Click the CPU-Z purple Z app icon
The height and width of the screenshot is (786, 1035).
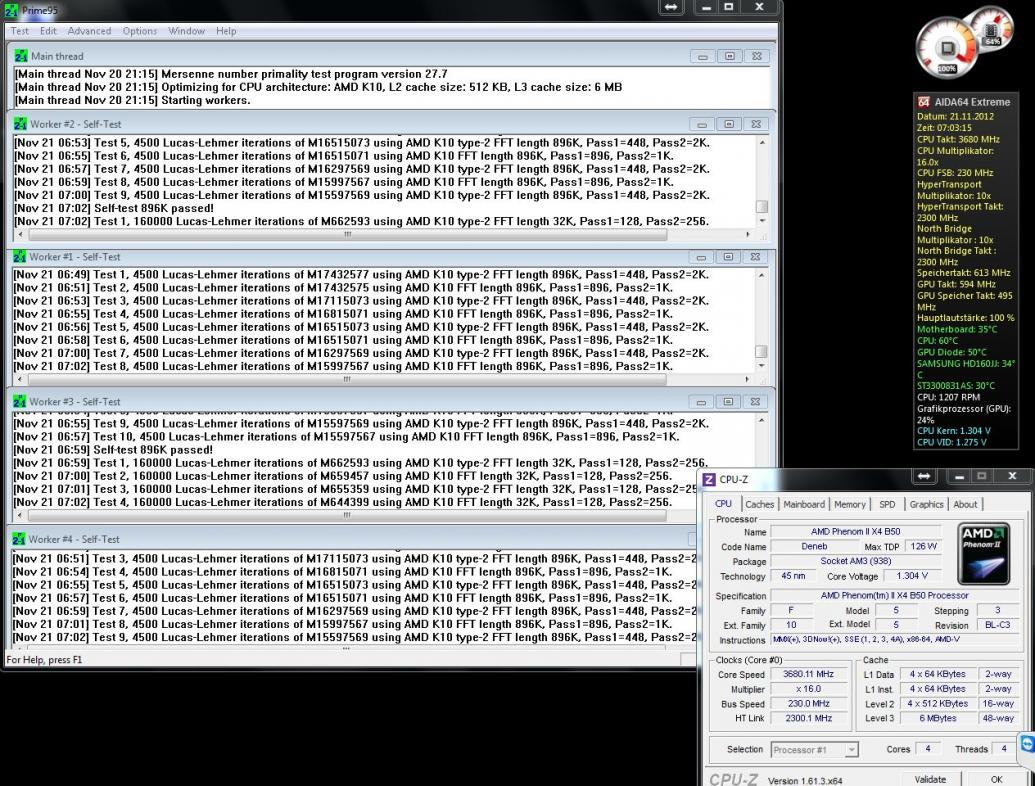[x=709, y=480]
